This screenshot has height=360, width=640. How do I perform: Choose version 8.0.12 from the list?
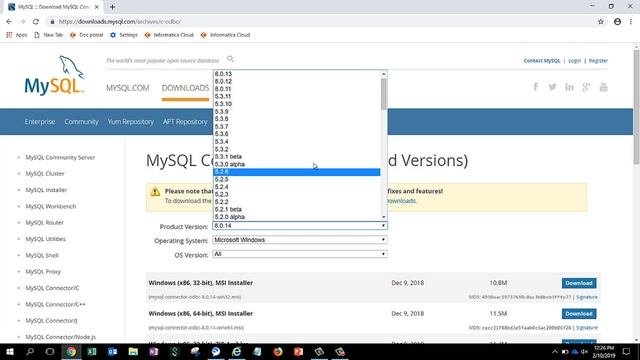click(297, 82)
